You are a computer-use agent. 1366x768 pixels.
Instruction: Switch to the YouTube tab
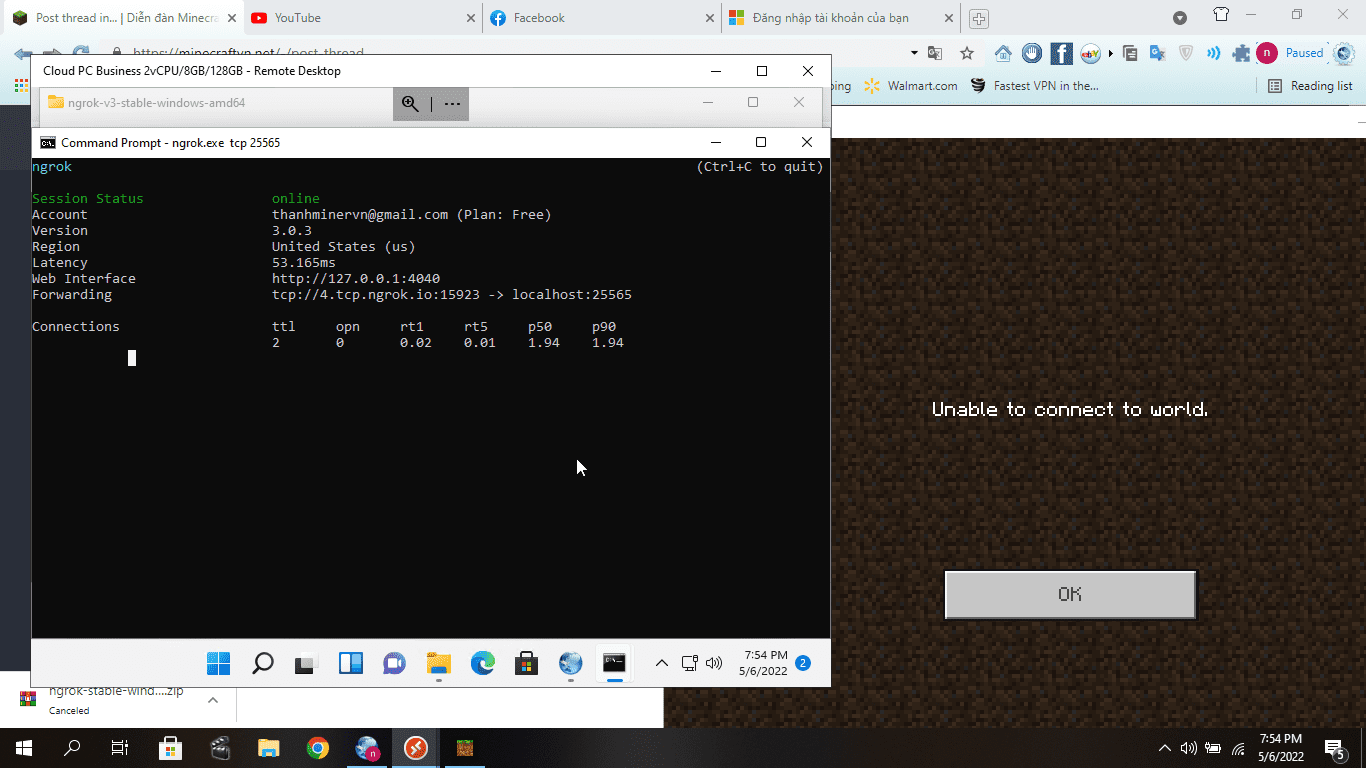click(x=361, y=18)
